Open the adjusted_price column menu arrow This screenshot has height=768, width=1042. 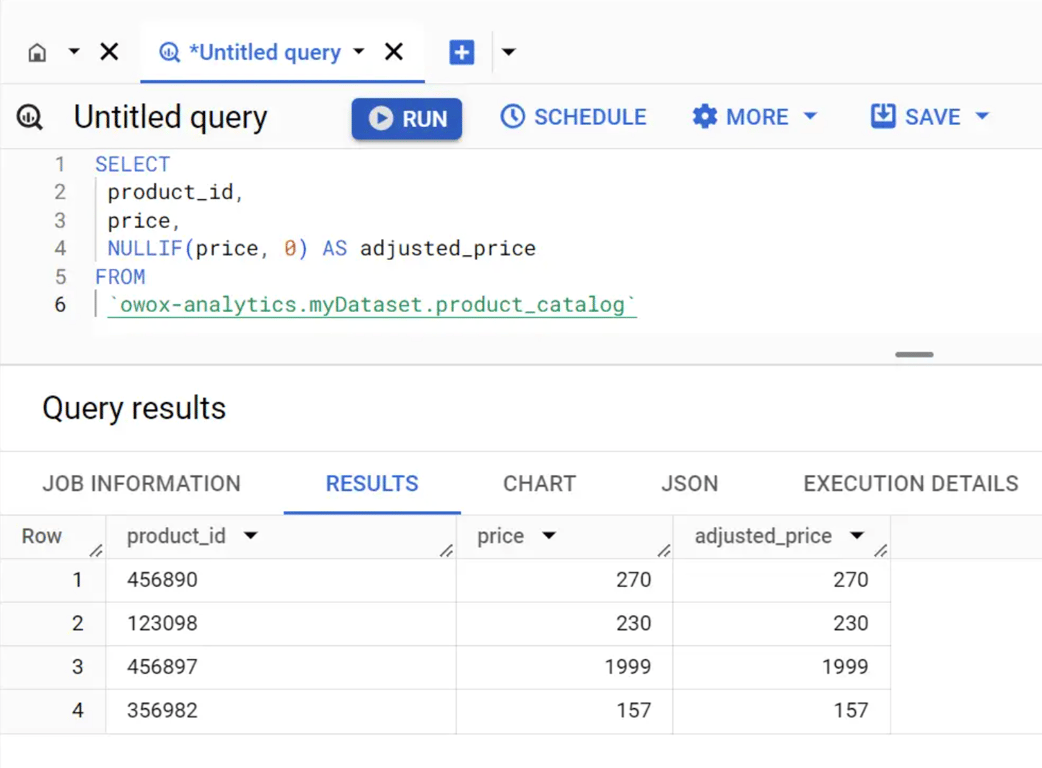point(857,535)
